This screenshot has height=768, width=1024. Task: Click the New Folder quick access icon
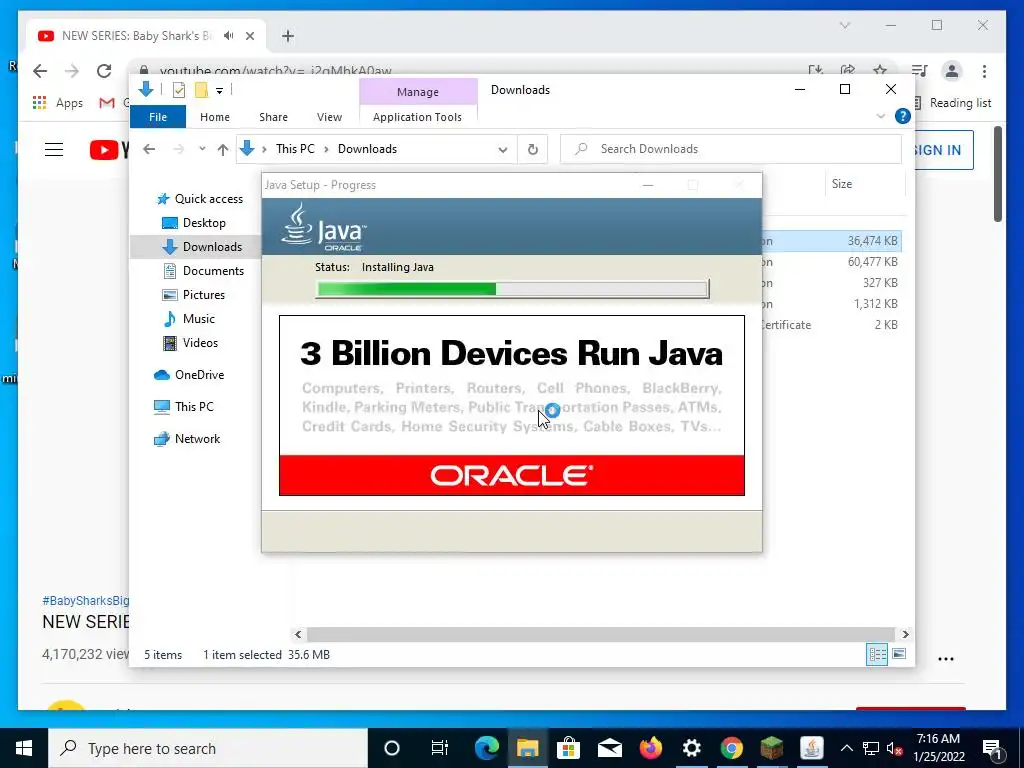coord(201,90)
